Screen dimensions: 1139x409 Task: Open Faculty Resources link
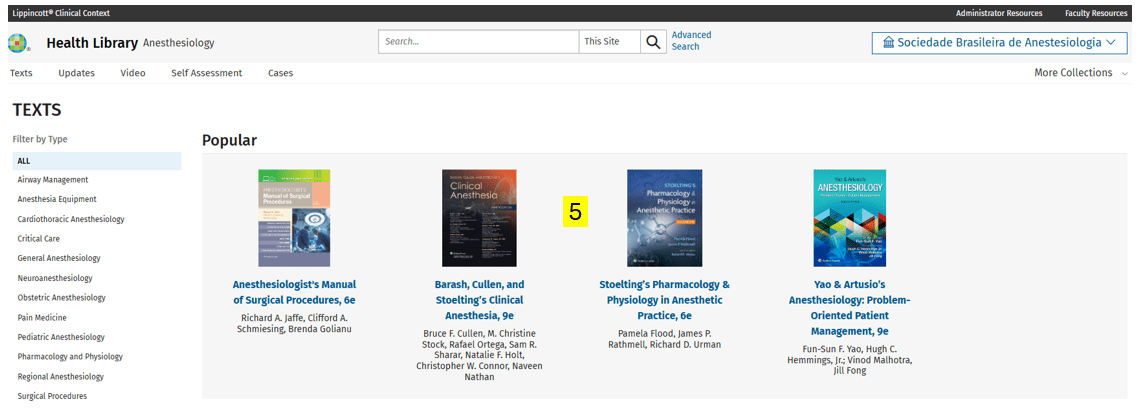coord(1096,13)
